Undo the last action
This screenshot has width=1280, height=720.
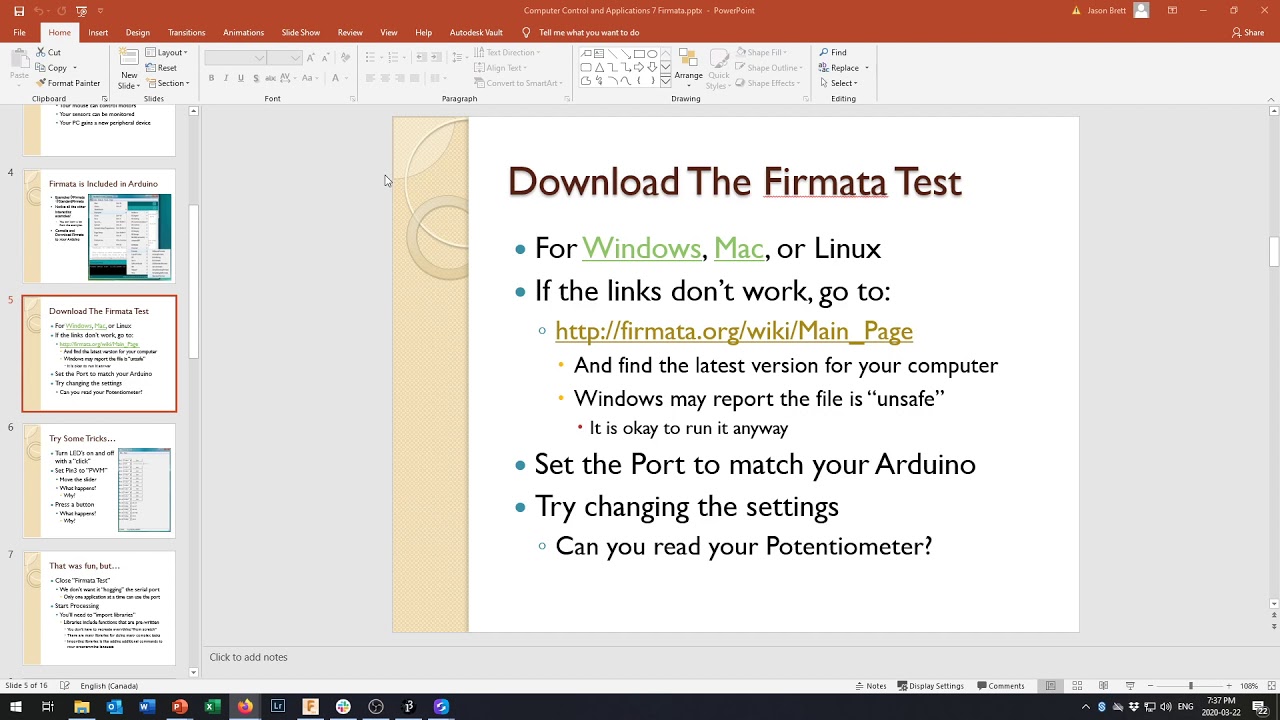(38, 10)
